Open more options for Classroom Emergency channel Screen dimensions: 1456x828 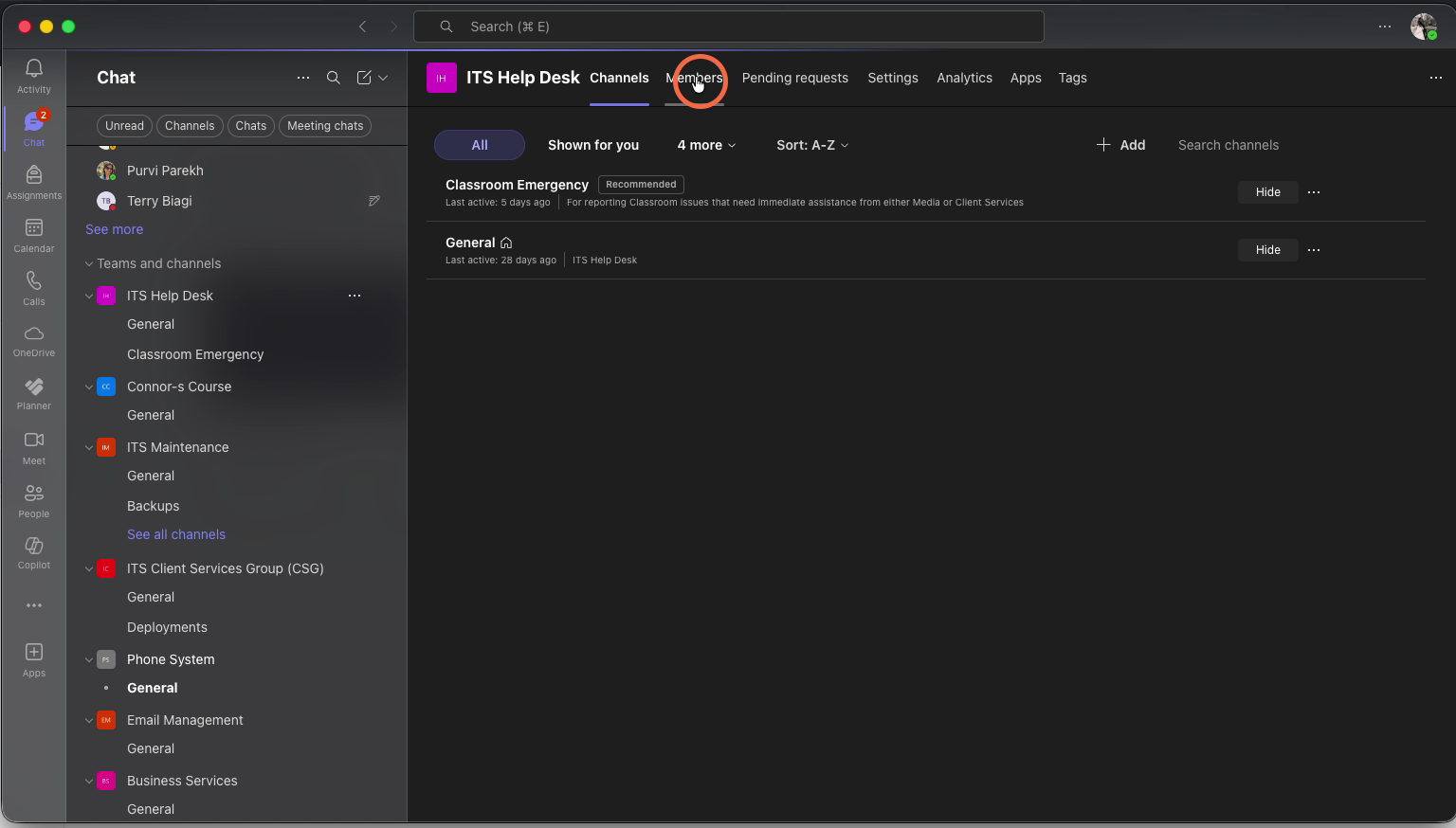(1314, 192)
